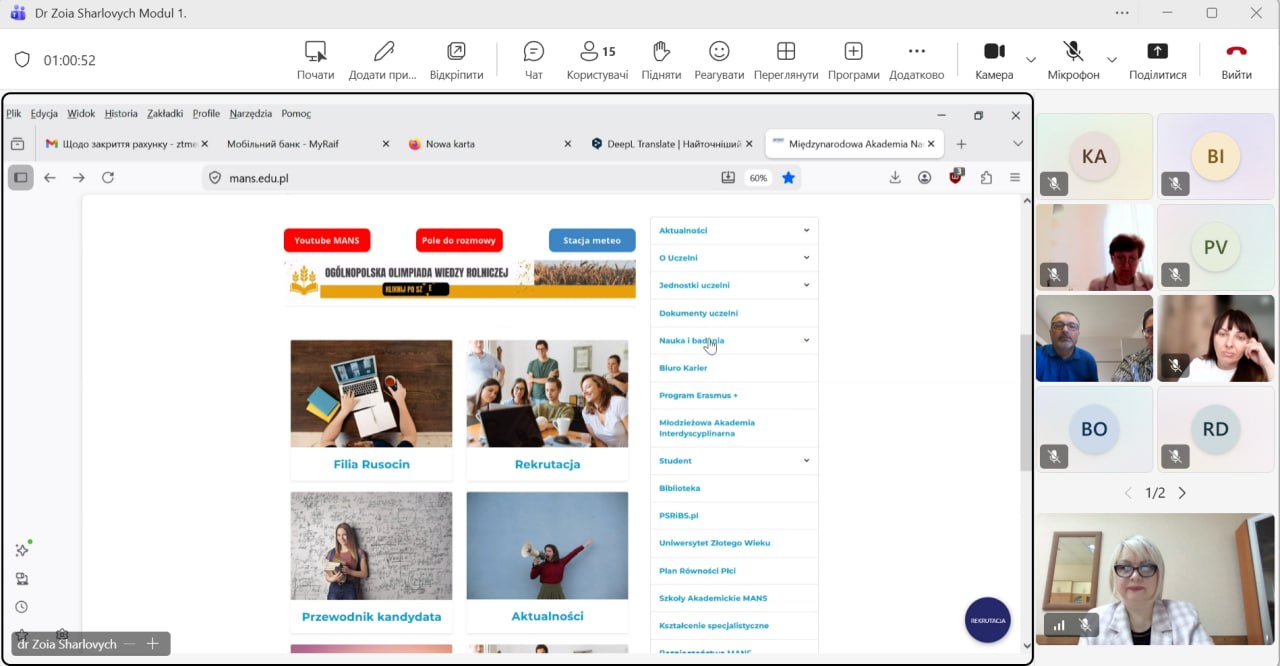
Task: Show the participants list
Action: pyautogui.click(x=597, y=60)
